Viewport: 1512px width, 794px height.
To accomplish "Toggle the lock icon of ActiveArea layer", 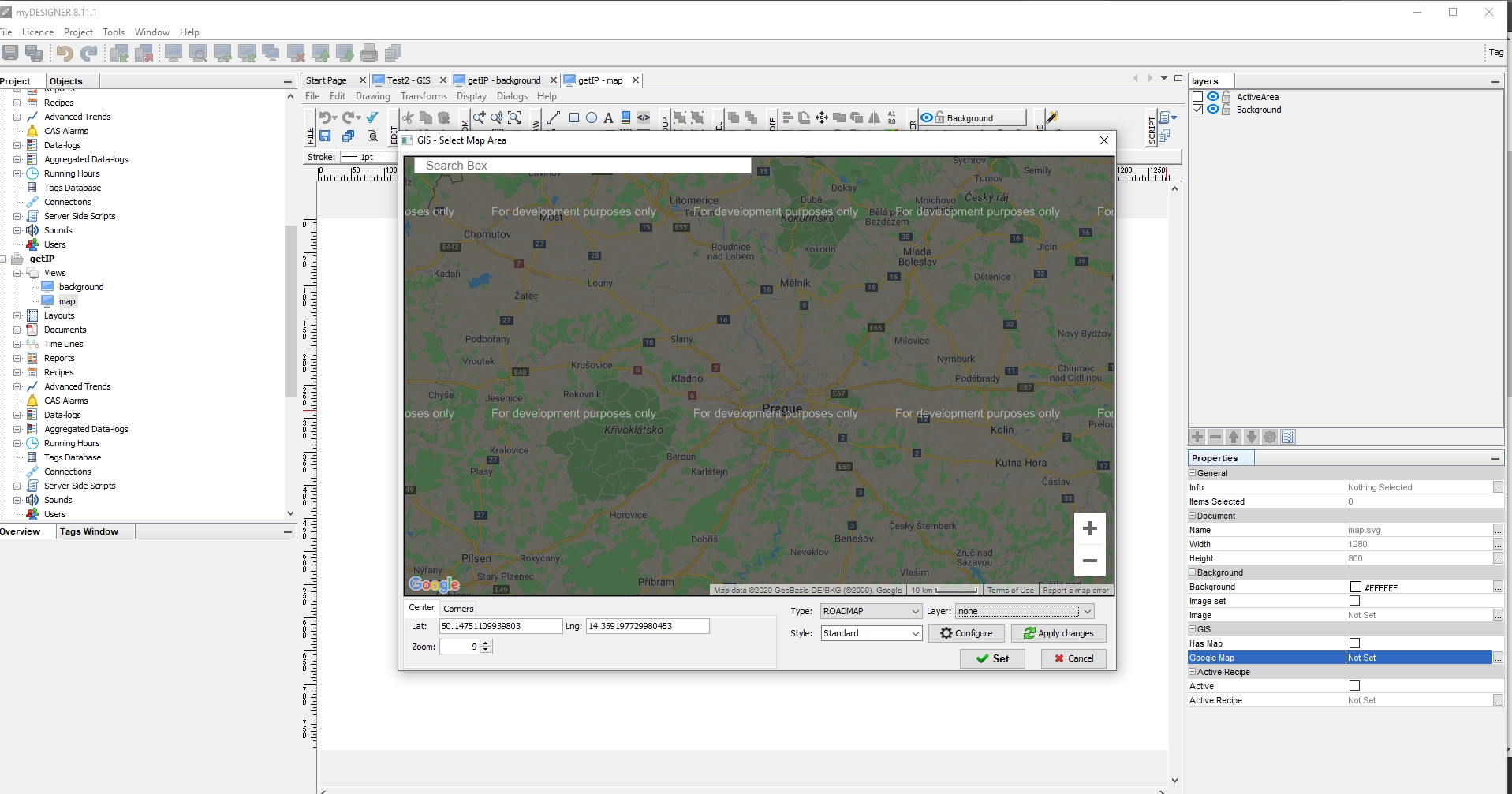I will 1226,97.
